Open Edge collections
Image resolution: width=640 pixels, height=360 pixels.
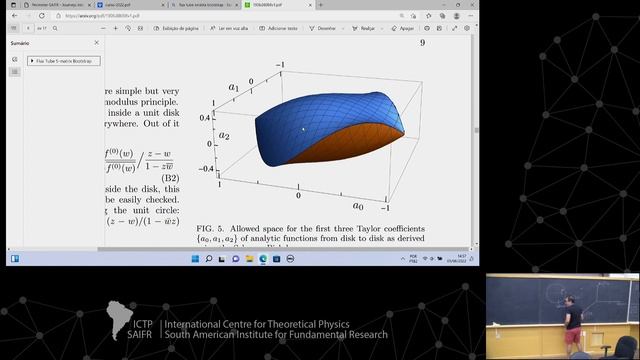coord(442,16)
